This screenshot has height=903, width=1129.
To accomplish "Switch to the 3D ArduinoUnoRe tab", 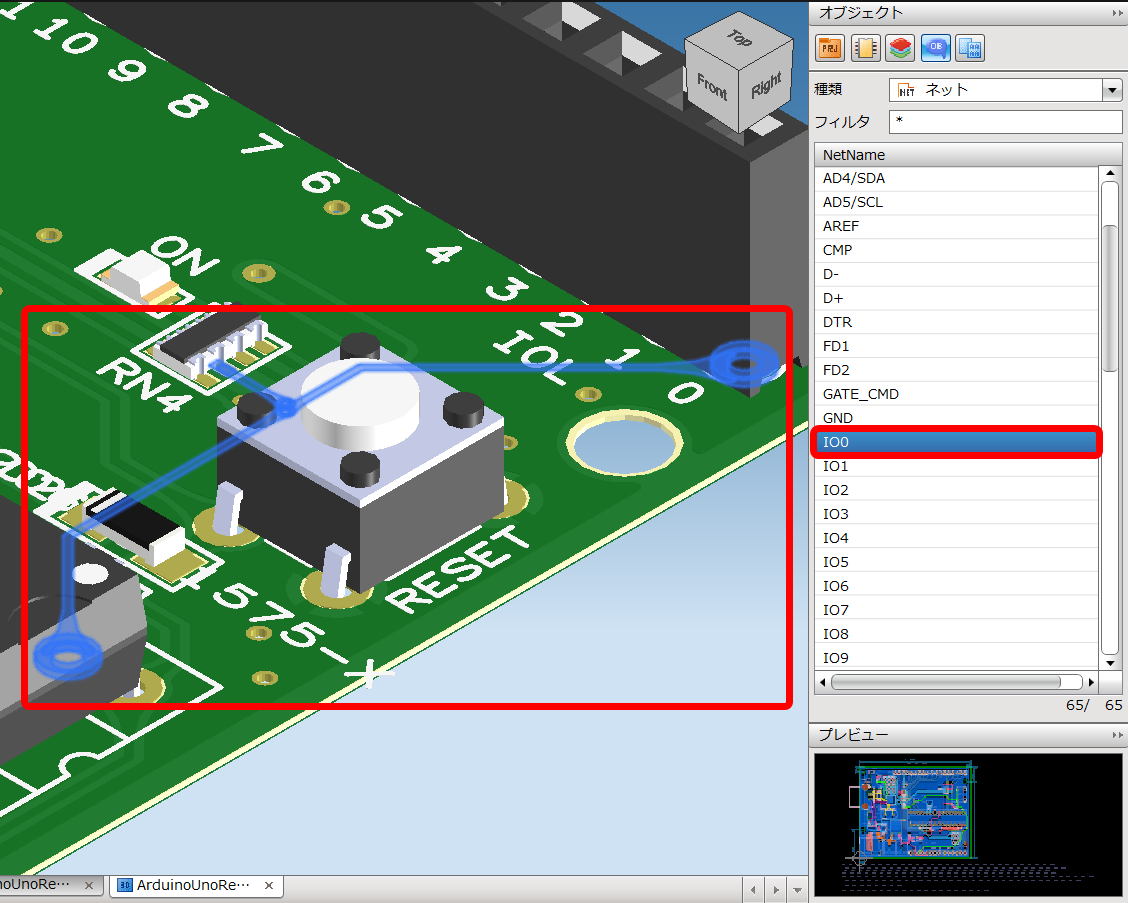I will point(190,886).
